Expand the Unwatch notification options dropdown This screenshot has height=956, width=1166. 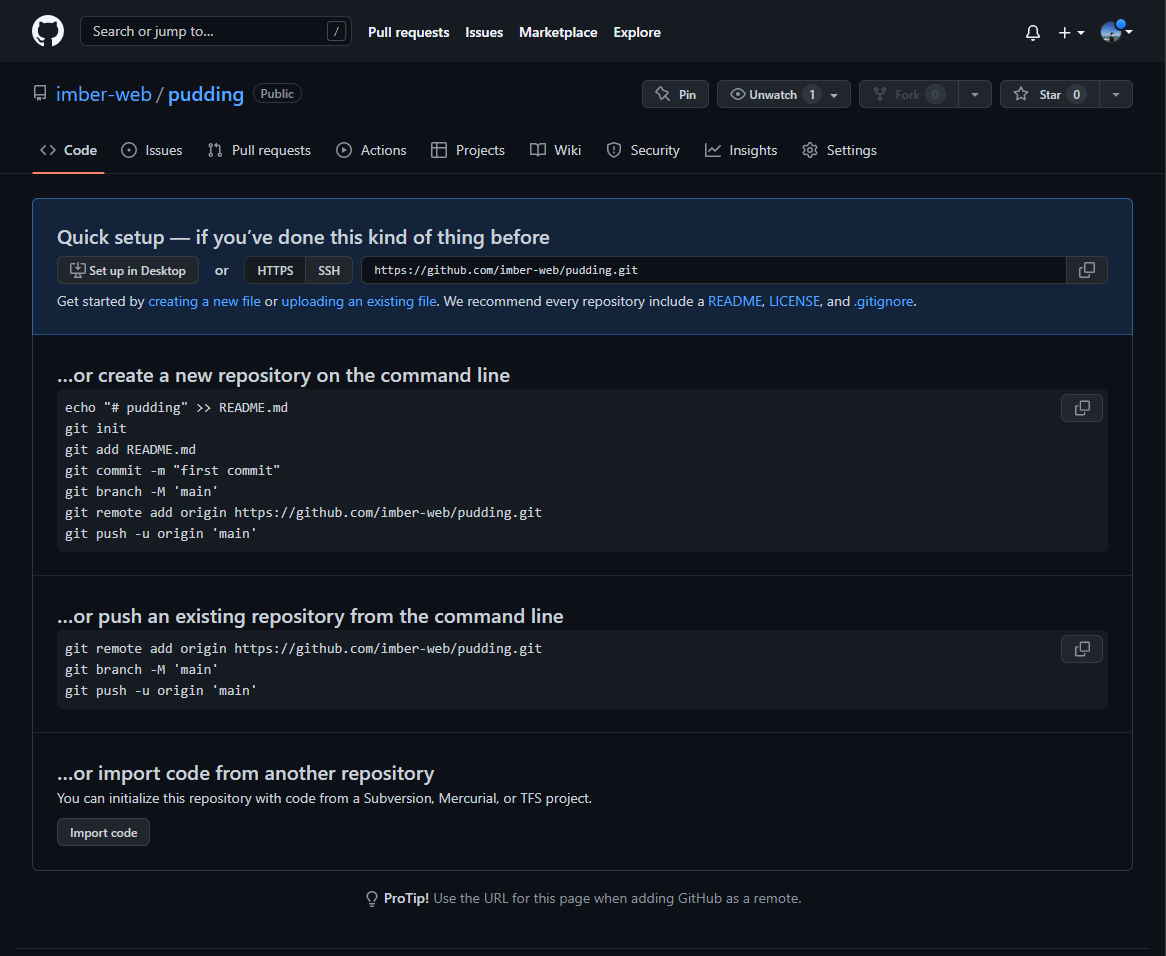coord(834,94)
